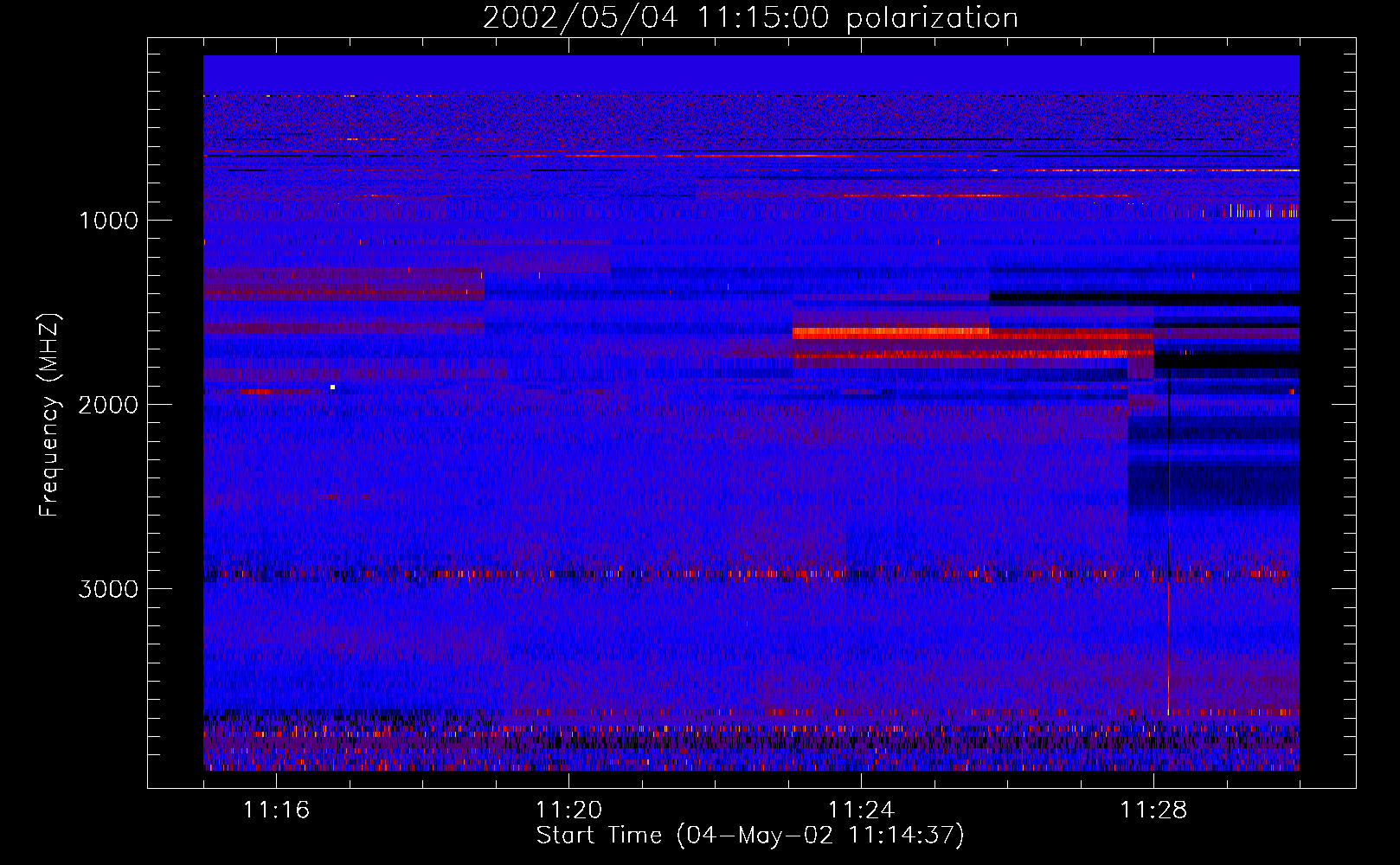Click the 'Start Time (04-May-02 11:14:37)' label
Image resolution: width=1400 pixels, height=865 pixels.
(750, 836)
